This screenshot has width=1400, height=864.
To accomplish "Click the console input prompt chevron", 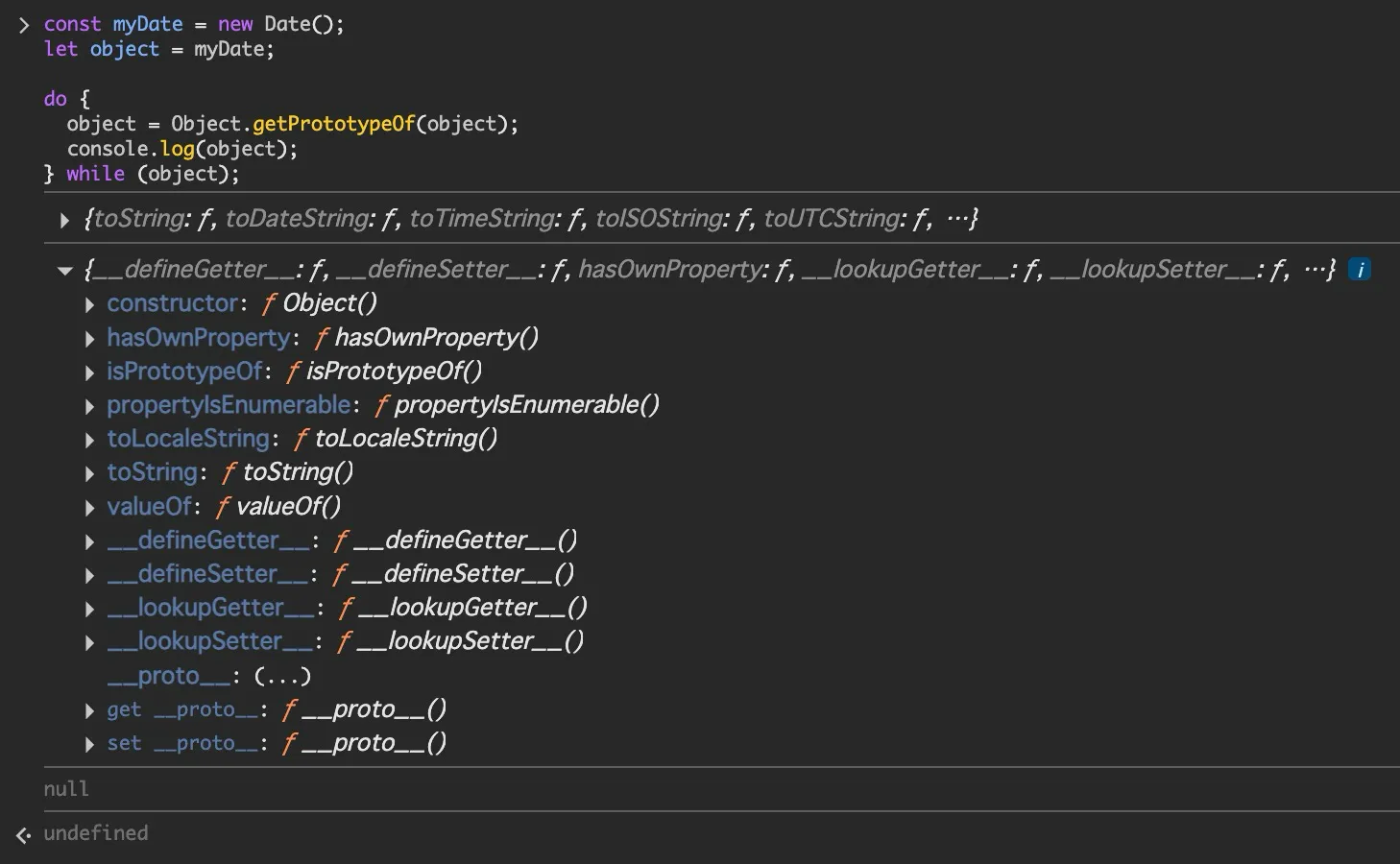I will 24,25.
